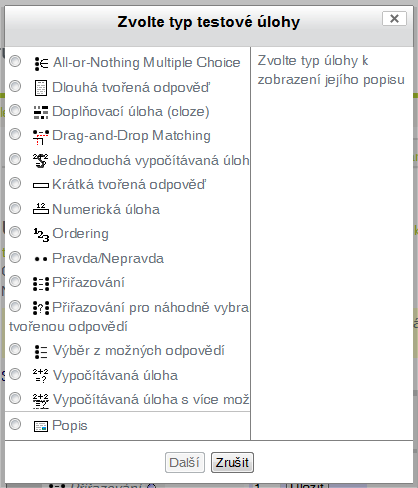418x488 pixels.
Task: Click the Vypočítávaná úloha 2+2 icon
Action: [41, 375]
